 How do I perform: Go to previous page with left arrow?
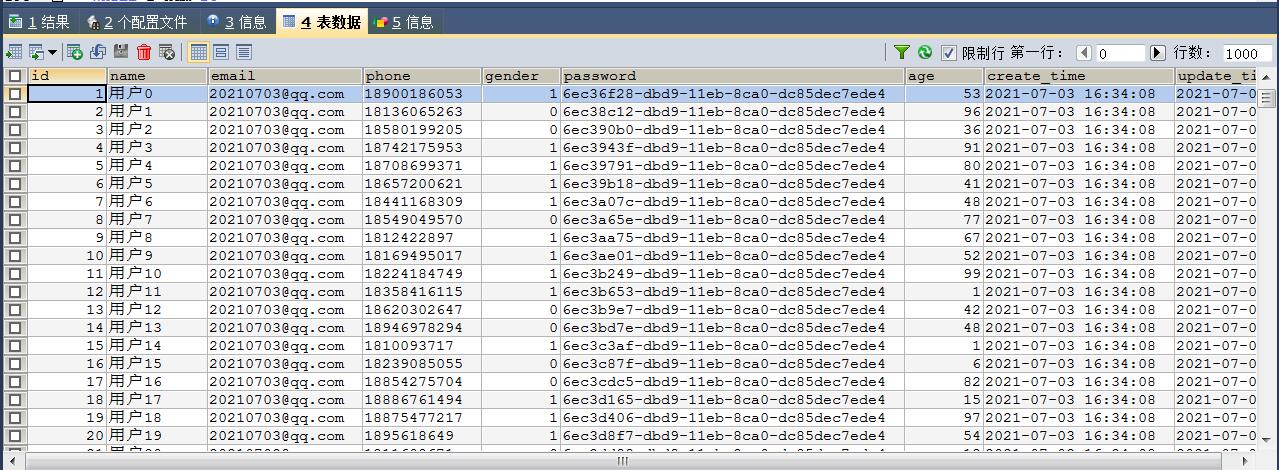point(1084,53)
